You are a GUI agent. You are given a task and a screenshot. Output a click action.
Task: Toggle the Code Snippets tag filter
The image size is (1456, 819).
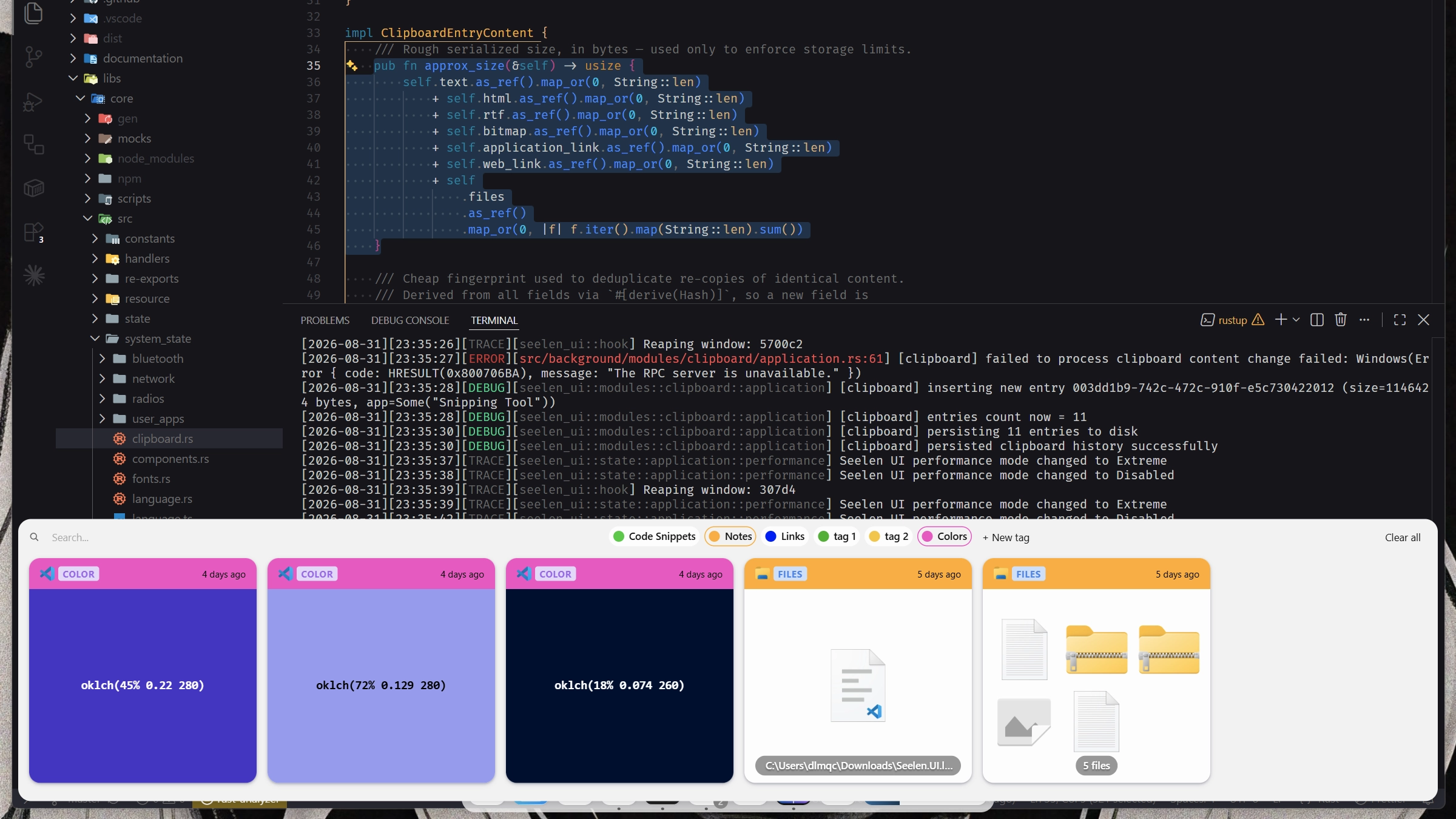pos(655,536)
